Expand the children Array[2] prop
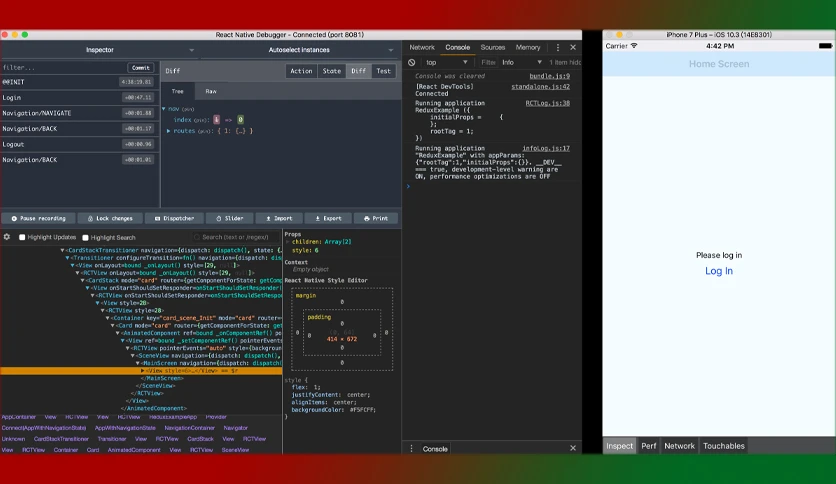Viewport: 836px width, 484px height. (x=288, y=242)
